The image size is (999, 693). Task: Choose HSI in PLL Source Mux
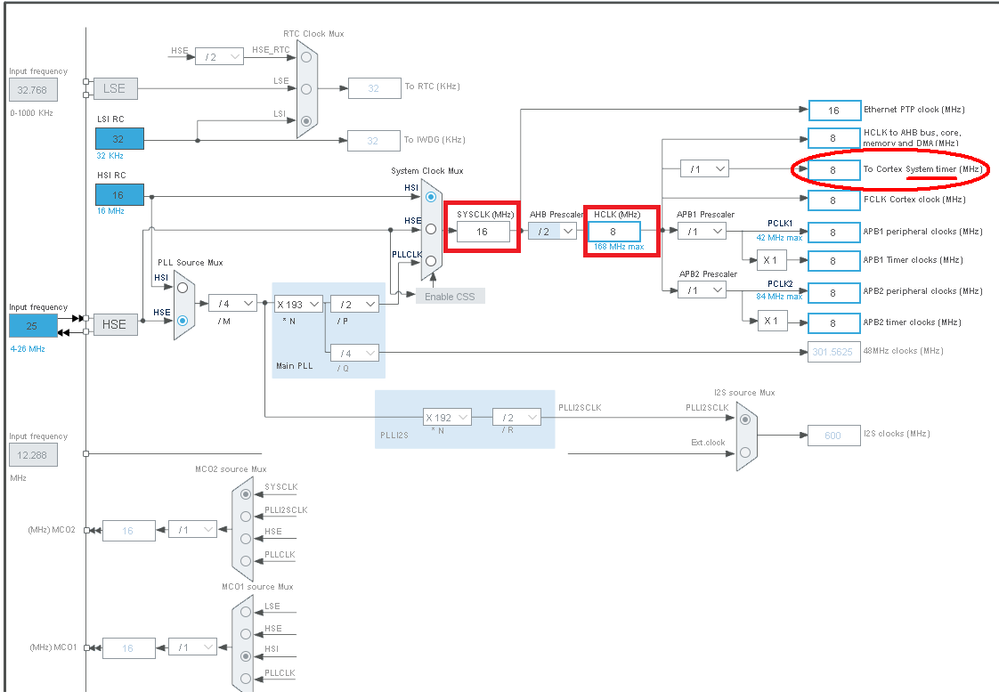183,288
